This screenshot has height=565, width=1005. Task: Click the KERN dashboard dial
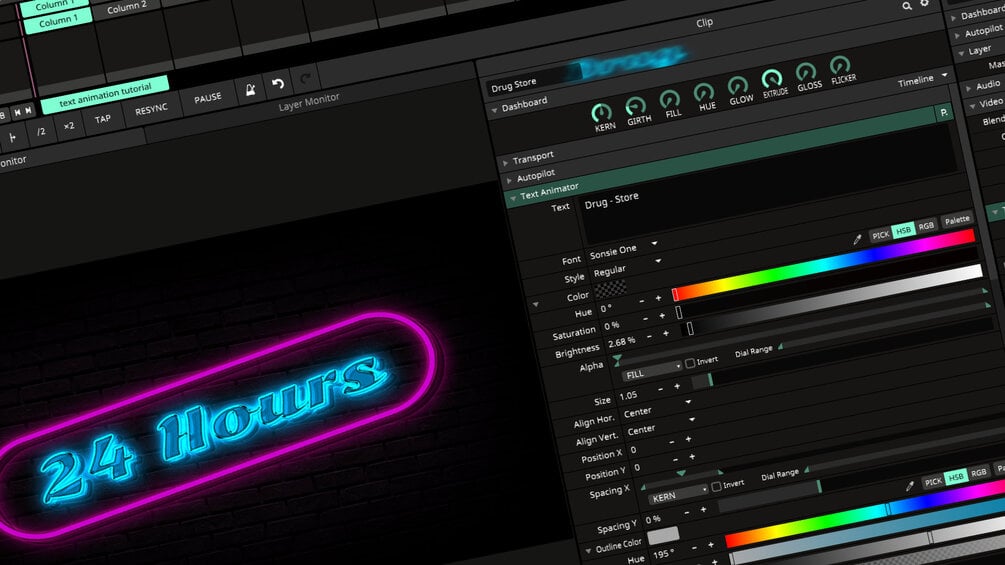(601, 113)
